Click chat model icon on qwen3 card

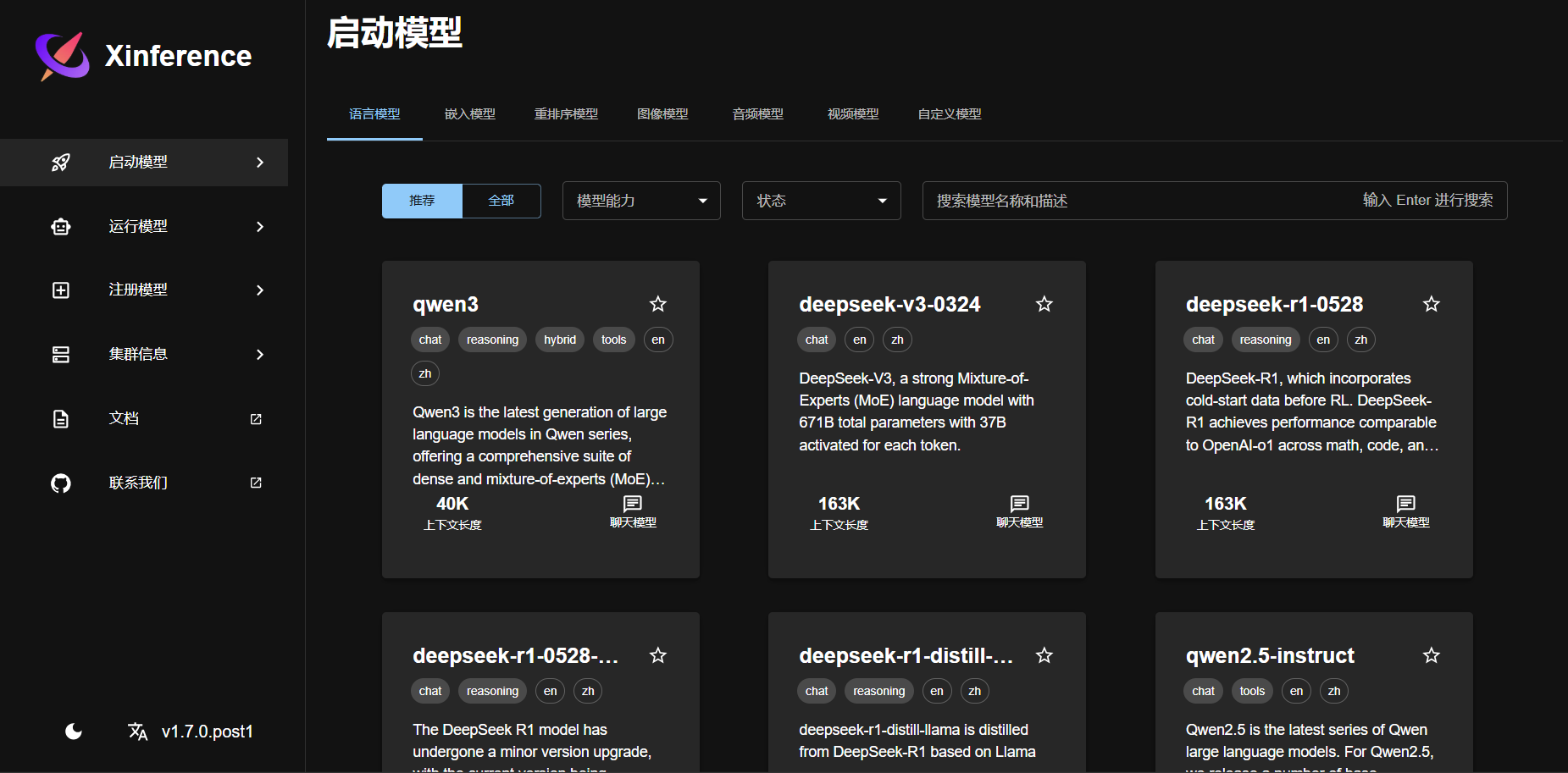pyautogui.click(x=633, y=504)
